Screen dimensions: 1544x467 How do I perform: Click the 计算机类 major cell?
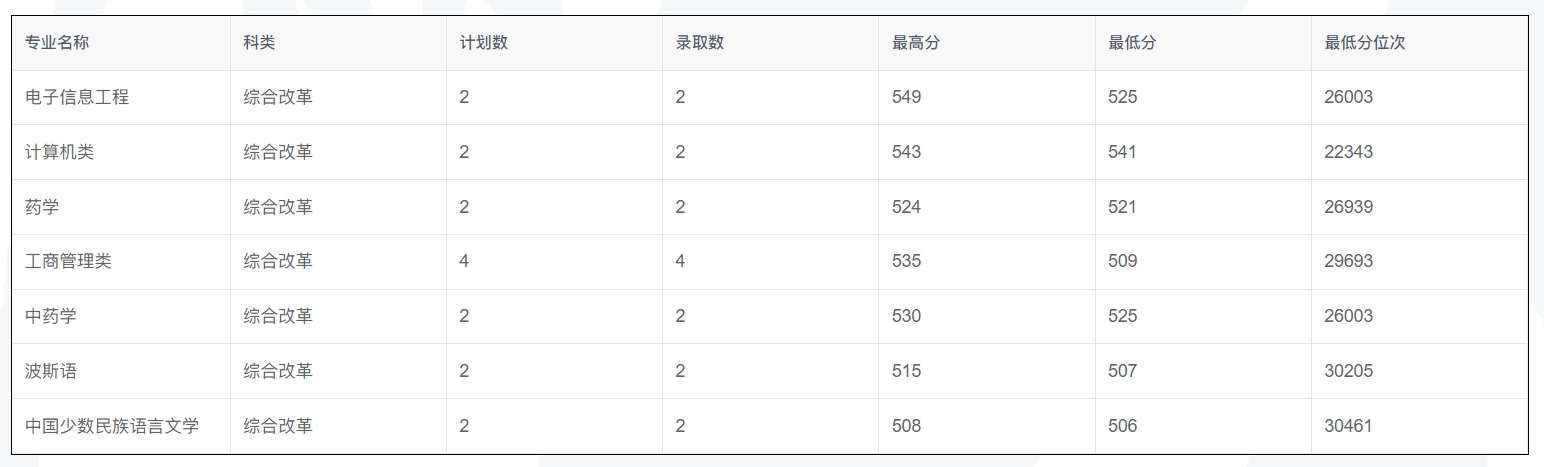click(x=60, y=152)
